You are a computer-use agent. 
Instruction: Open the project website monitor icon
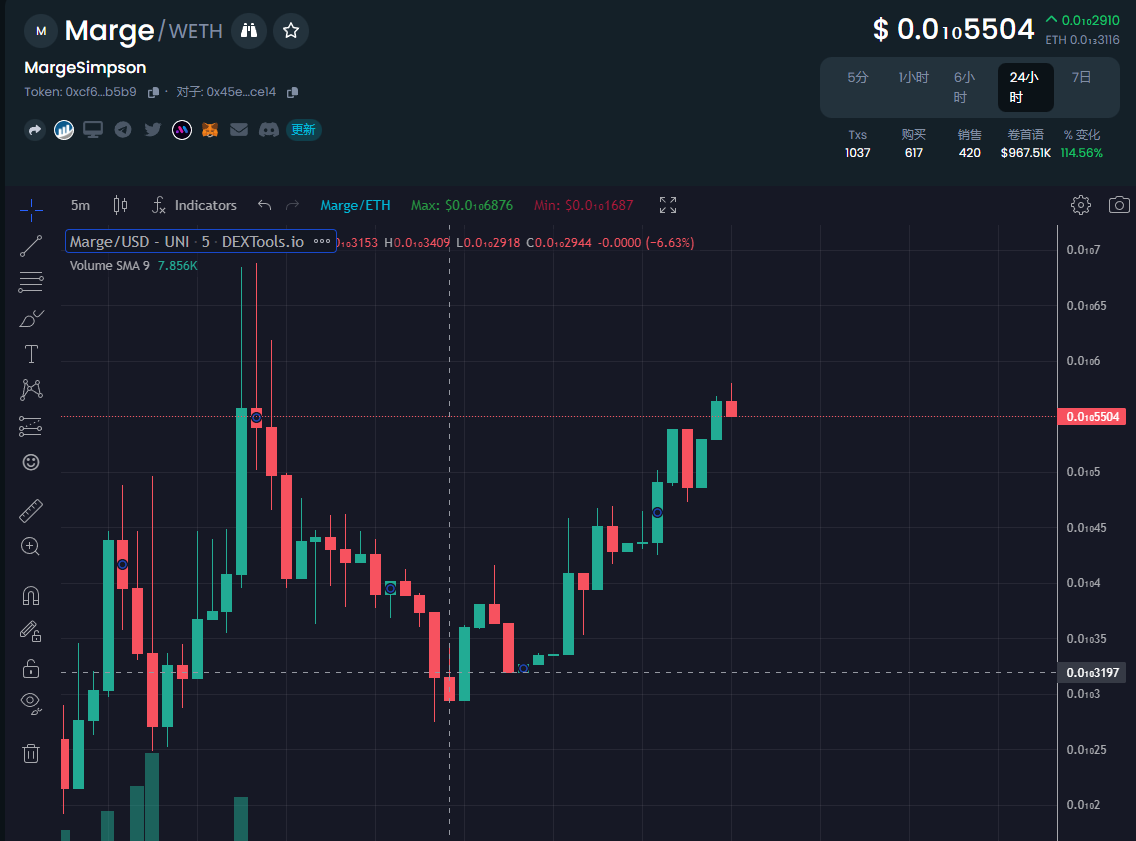pos(93,130)
